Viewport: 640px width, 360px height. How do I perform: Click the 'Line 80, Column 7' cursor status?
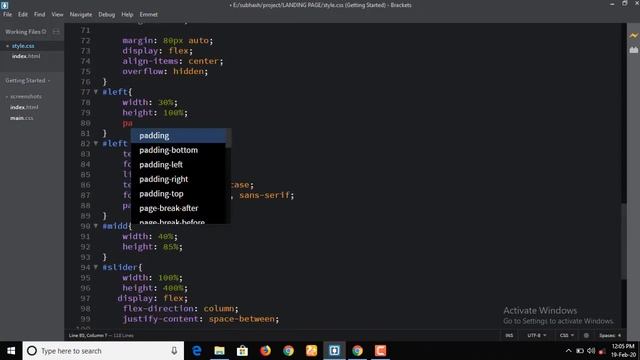(x=88, y=336)
